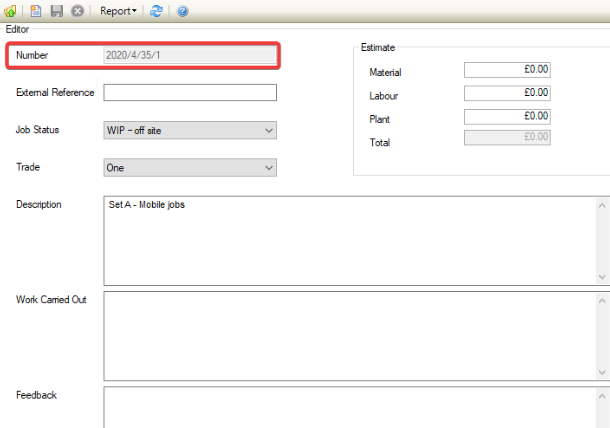
Task: Click Description scrollbar down arrow
Action: pos(602,277)
